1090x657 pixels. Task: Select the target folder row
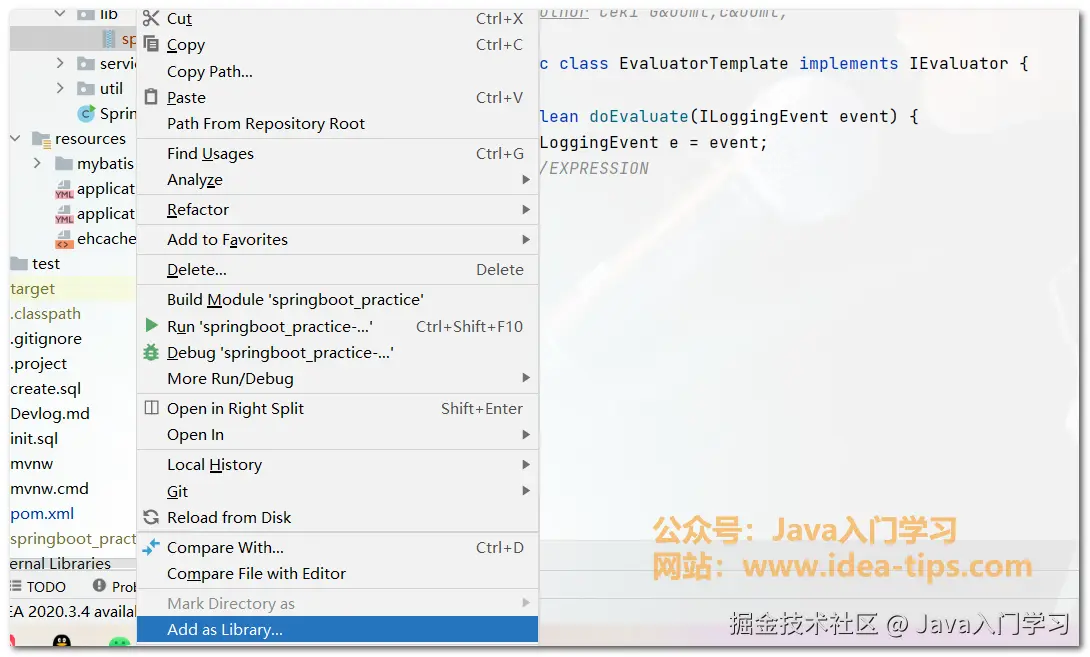pyautogui.click(x=72, y=289)
